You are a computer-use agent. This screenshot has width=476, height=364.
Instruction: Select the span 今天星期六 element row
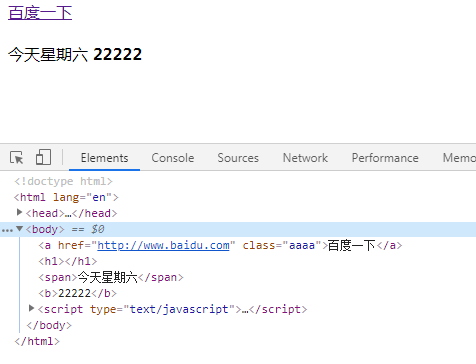(111, 277)
